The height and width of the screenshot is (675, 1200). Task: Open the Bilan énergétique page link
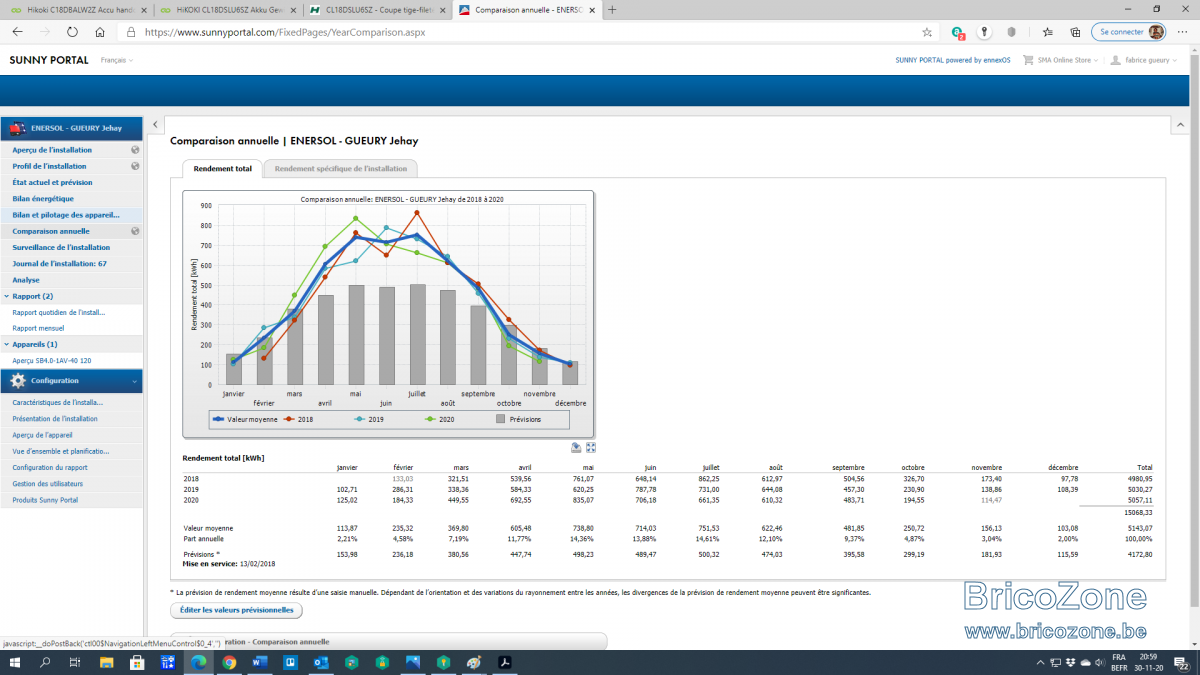[43, 199]
